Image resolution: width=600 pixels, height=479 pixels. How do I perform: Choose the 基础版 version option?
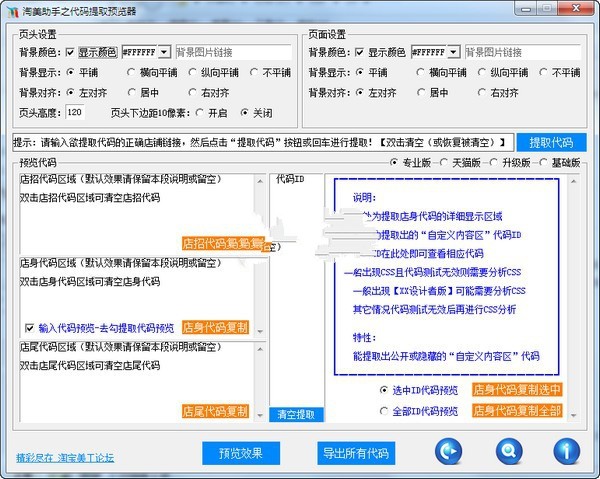543,163
